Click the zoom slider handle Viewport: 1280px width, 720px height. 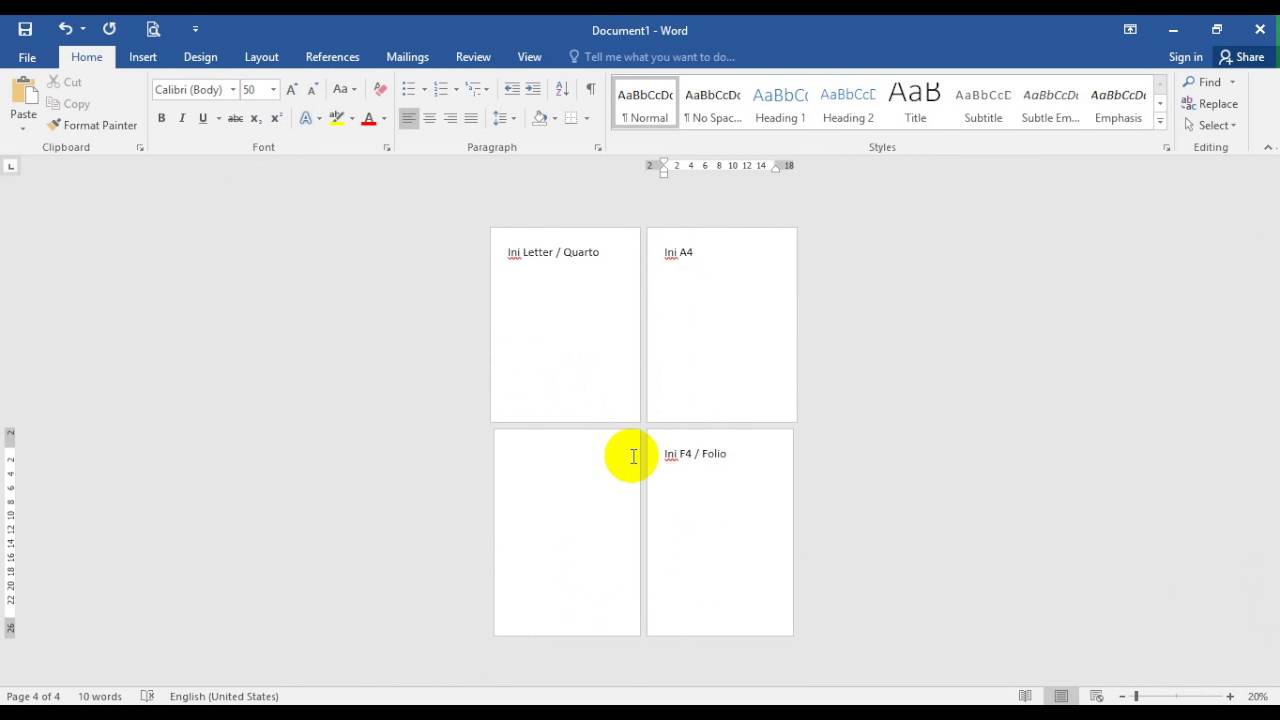1136,696
